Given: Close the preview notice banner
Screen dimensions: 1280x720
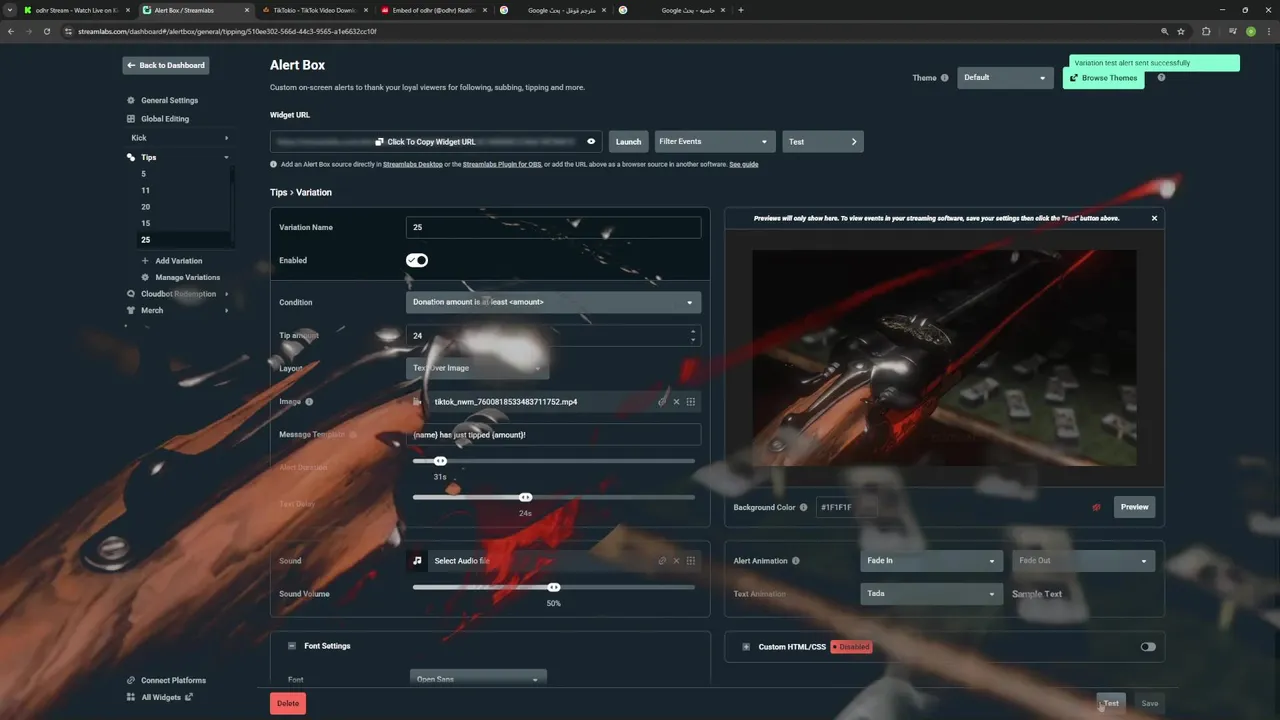Looking at the screenshot, I should tap(1154, 218).
